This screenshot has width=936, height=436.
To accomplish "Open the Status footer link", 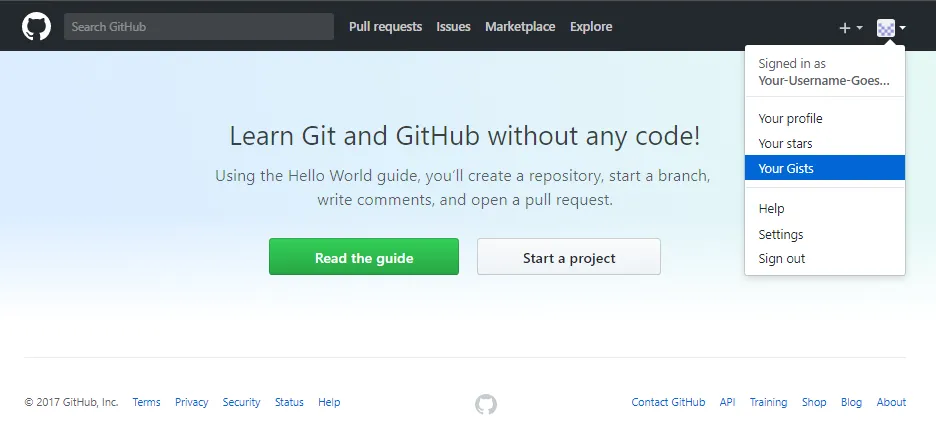I will 290,402.
